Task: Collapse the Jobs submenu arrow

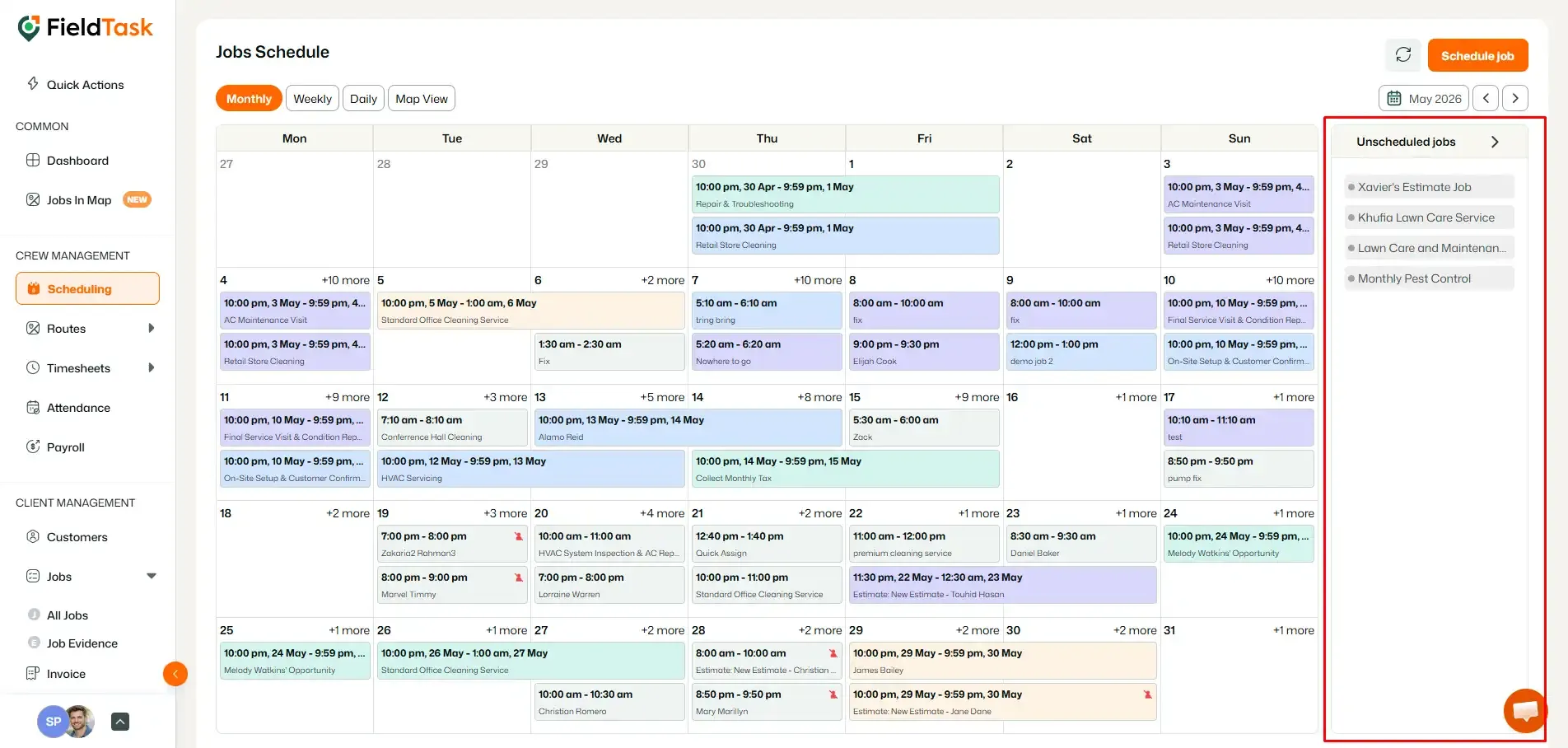Action: (152, 576)
